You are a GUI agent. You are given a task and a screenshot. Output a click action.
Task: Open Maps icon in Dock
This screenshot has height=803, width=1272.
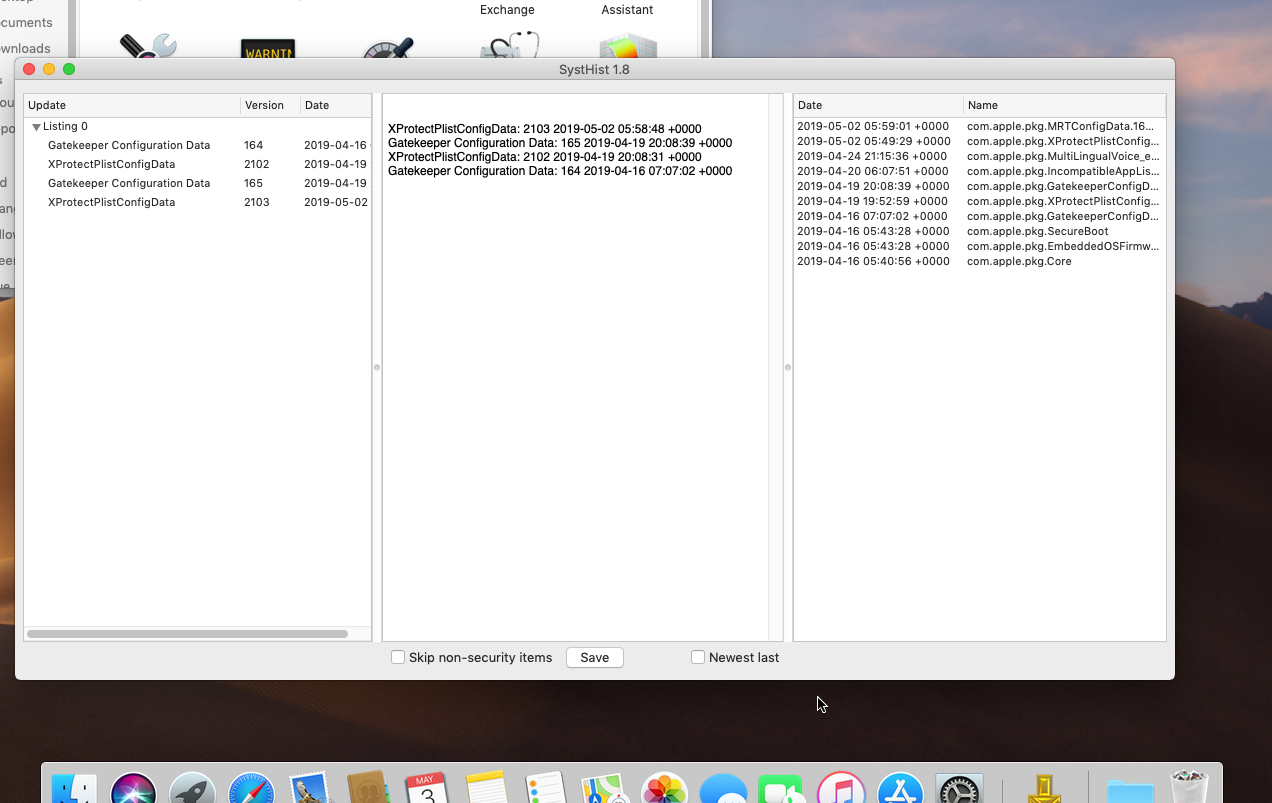click(604, 790)
